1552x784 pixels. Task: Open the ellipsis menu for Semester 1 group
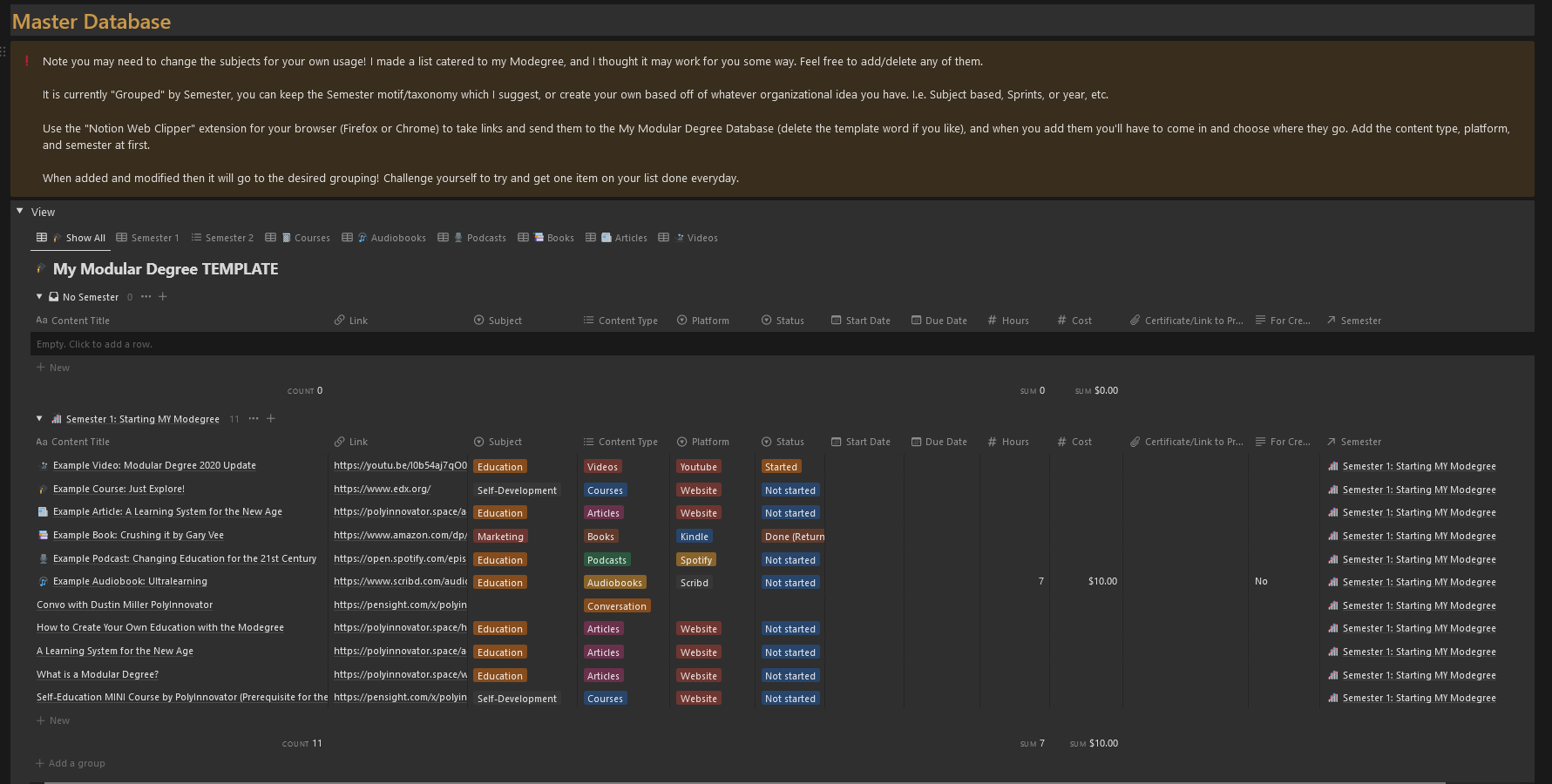(254, 418)
